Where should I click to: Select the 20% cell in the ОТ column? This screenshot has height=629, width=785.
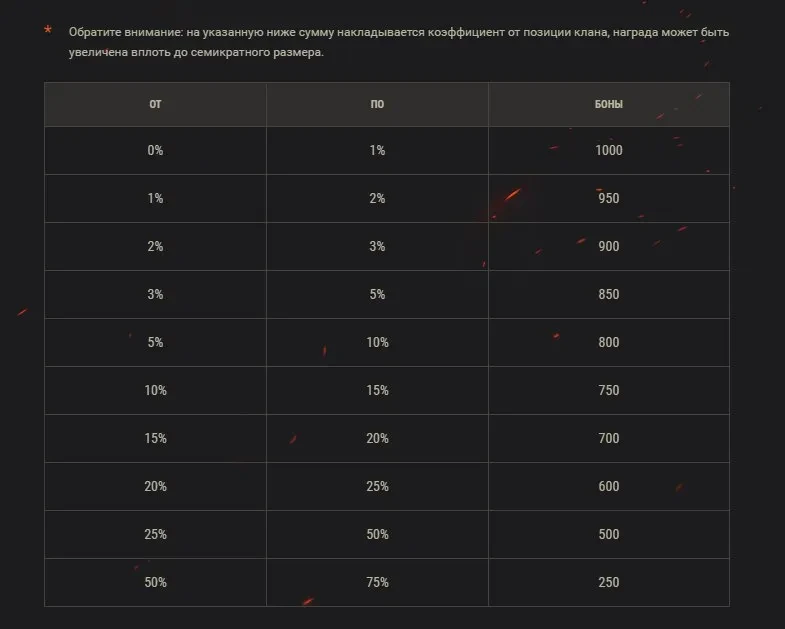(155, 486)
